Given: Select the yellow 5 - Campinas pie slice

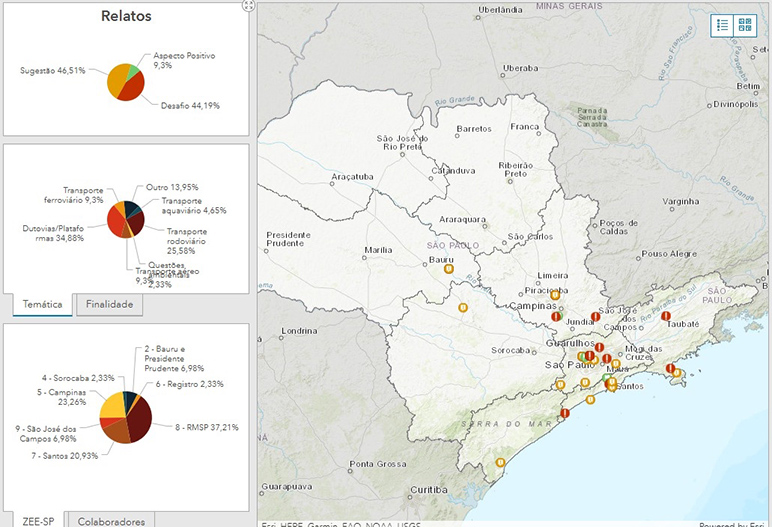Looking at the screenshot, I should (x=111, y=405).
